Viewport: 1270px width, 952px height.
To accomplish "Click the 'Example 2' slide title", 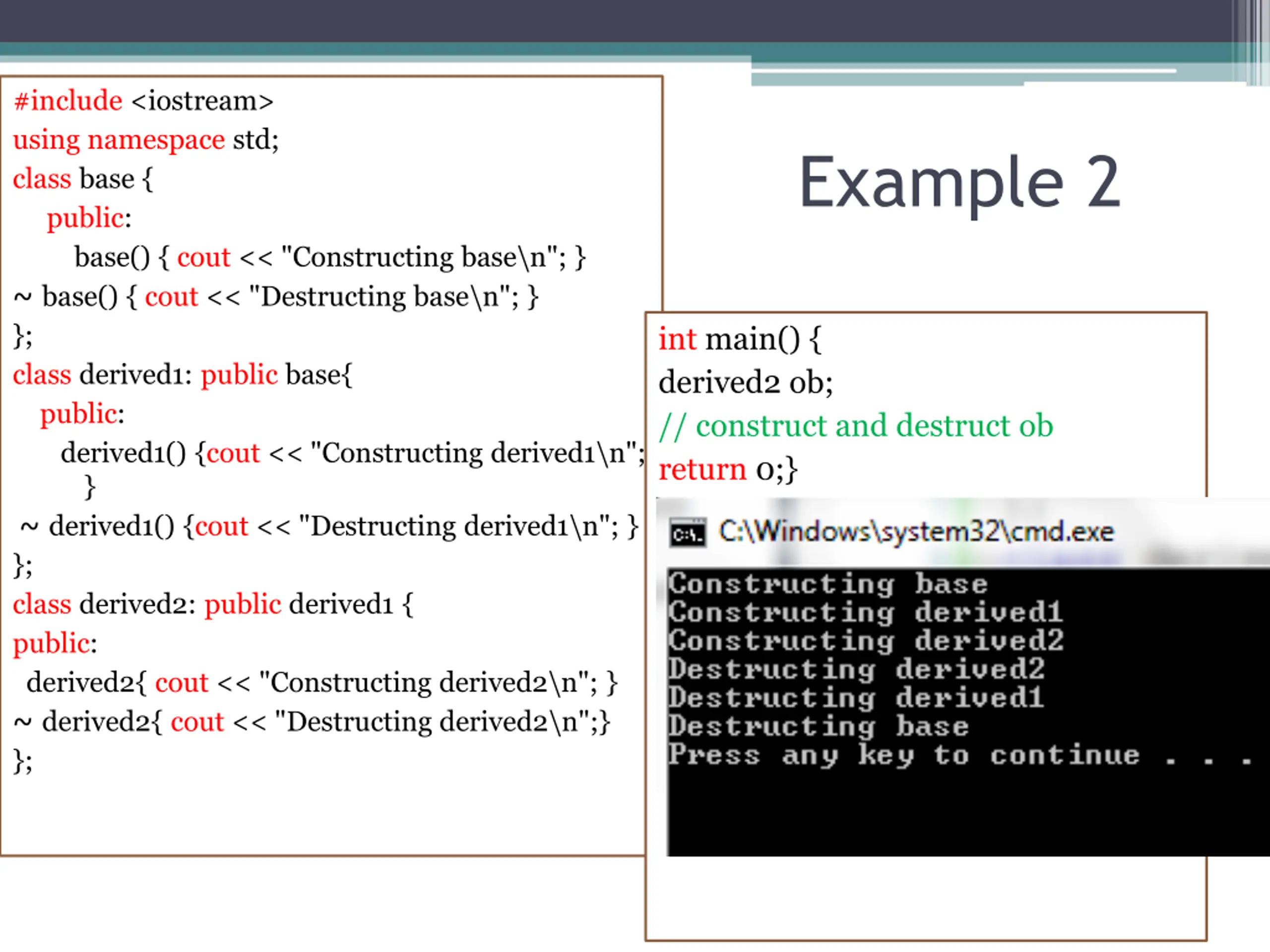I will [x=959, y=183].
